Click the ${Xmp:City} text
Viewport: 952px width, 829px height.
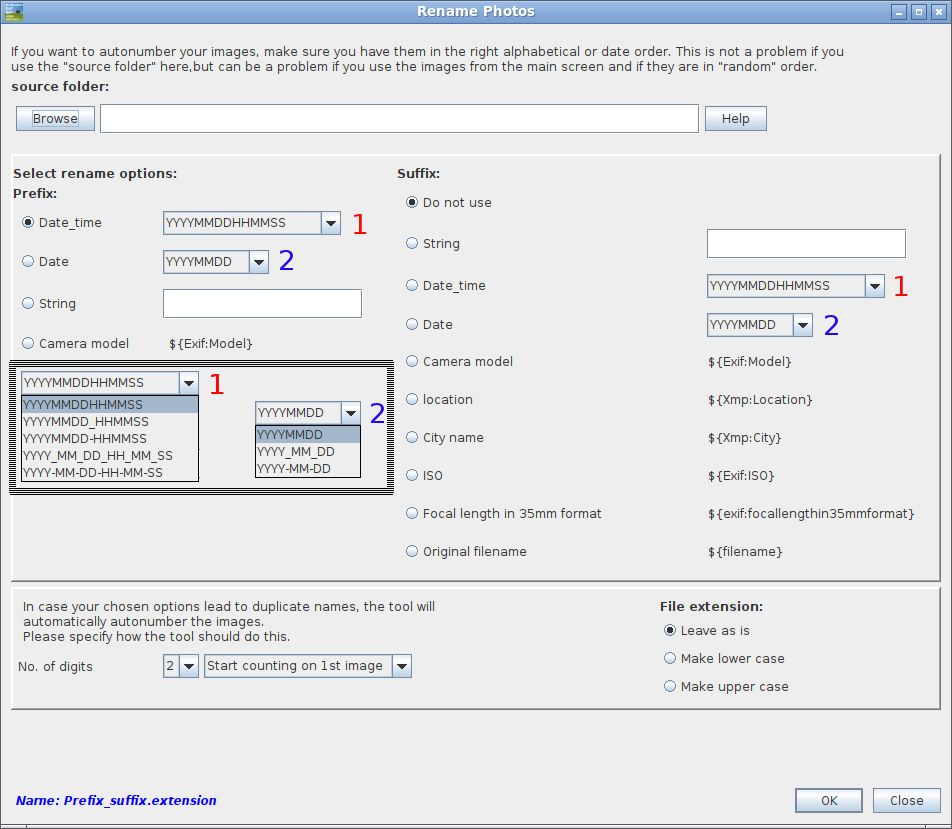tap(745, 437)
